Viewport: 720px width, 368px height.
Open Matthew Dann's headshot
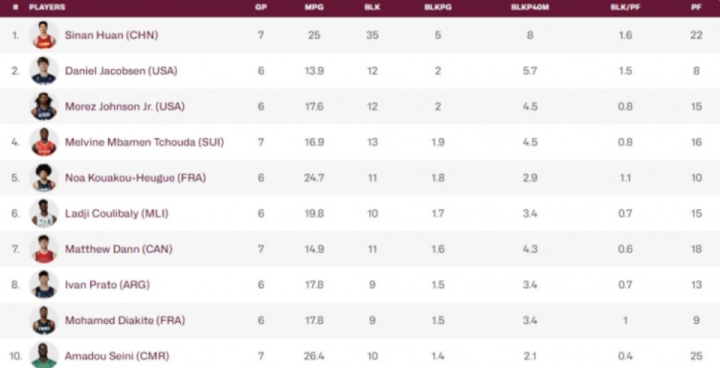point(44,249)
